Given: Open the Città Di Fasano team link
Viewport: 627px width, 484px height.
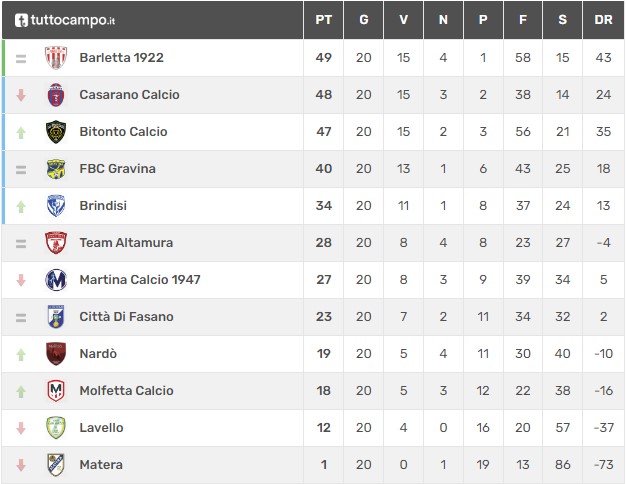Looking at the screenshot, I should coord(126,317).
